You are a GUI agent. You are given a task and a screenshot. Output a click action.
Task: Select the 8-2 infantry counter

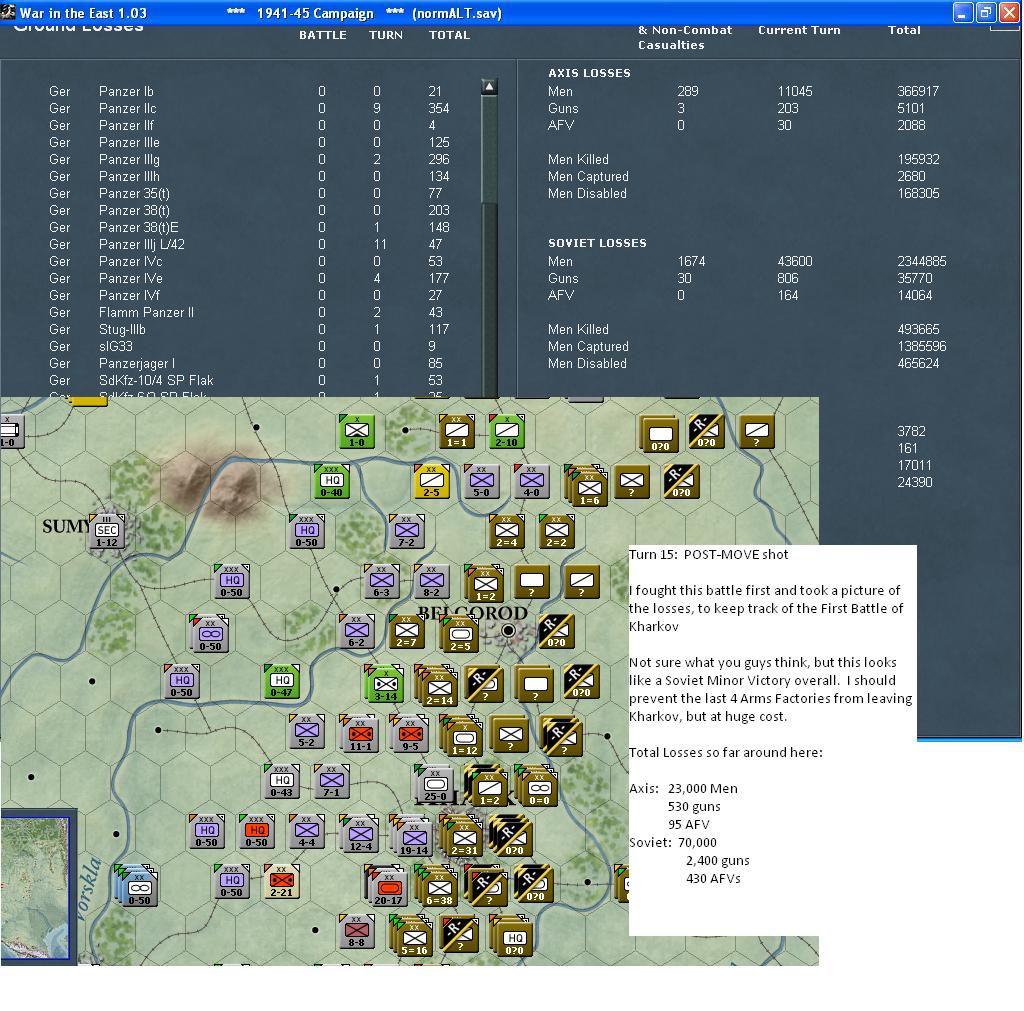pyautogui.click(x=432, y=582)
